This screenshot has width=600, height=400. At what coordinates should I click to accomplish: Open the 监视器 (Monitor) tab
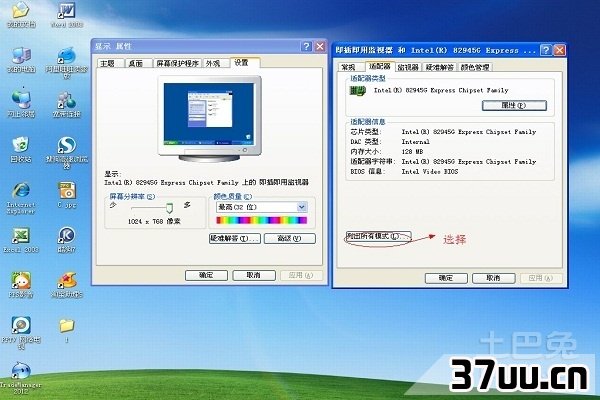tap(408, 67)
